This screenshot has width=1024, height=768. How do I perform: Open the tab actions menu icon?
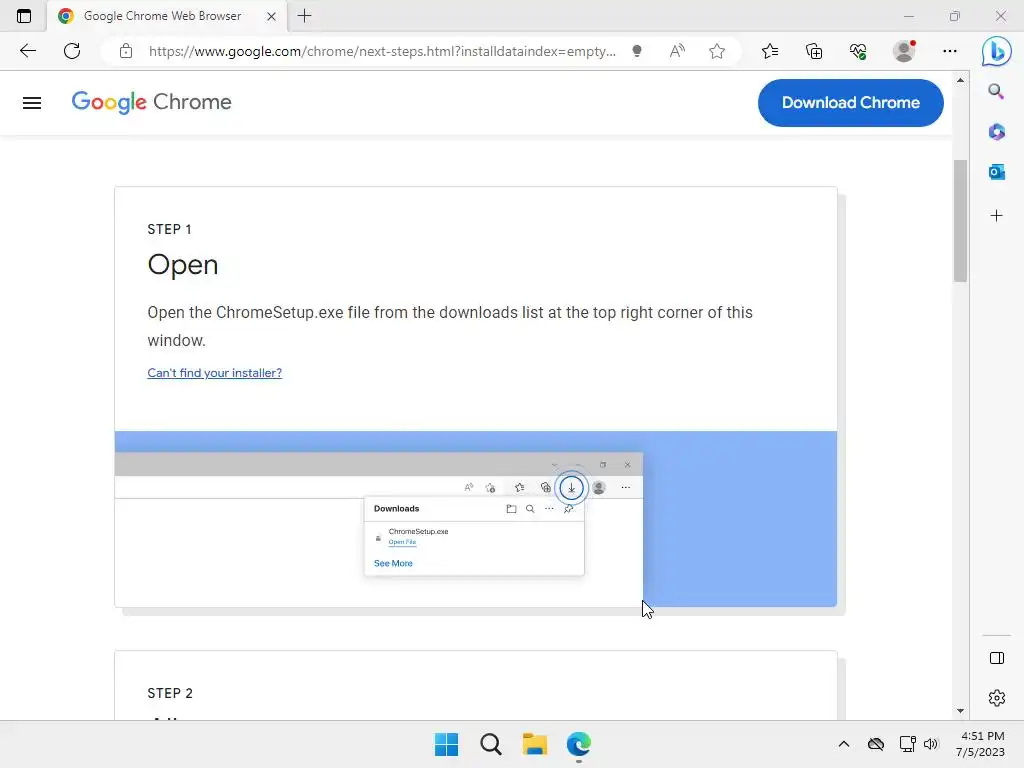click(24, 16)
